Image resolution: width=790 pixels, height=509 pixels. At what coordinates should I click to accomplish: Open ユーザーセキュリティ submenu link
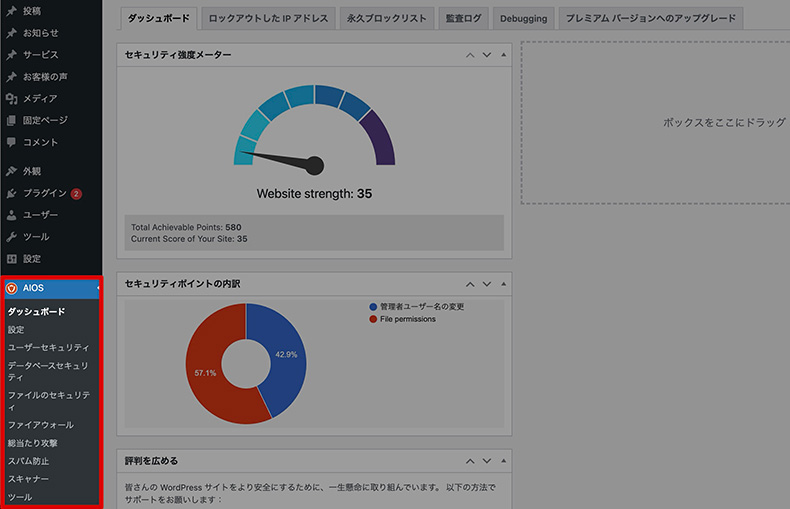pos(48,348)
